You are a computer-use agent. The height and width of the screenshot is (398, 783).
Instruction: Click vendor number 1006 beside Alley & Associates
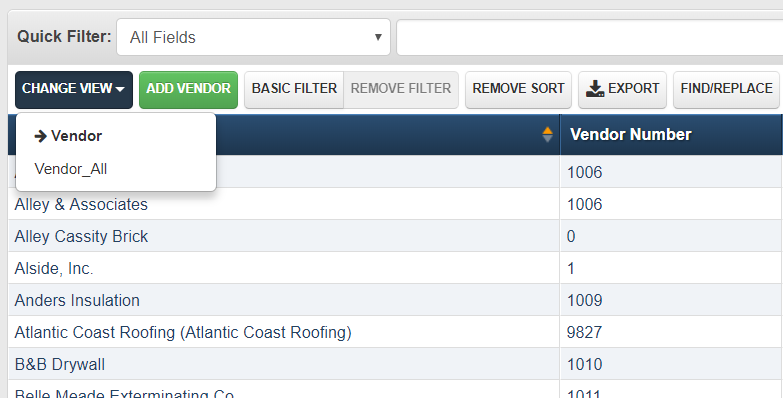[672, 204]
